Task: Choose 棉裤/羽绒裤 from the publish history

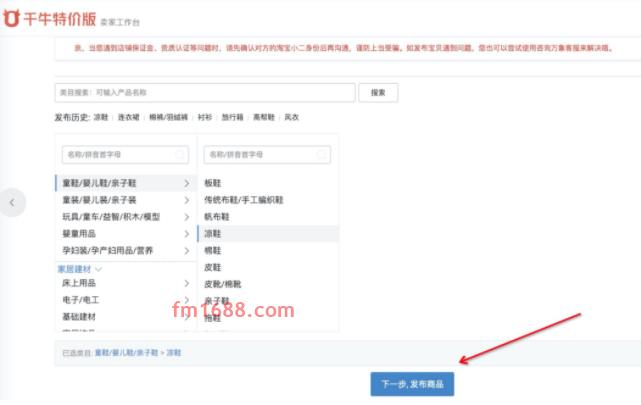Action: 168,117
